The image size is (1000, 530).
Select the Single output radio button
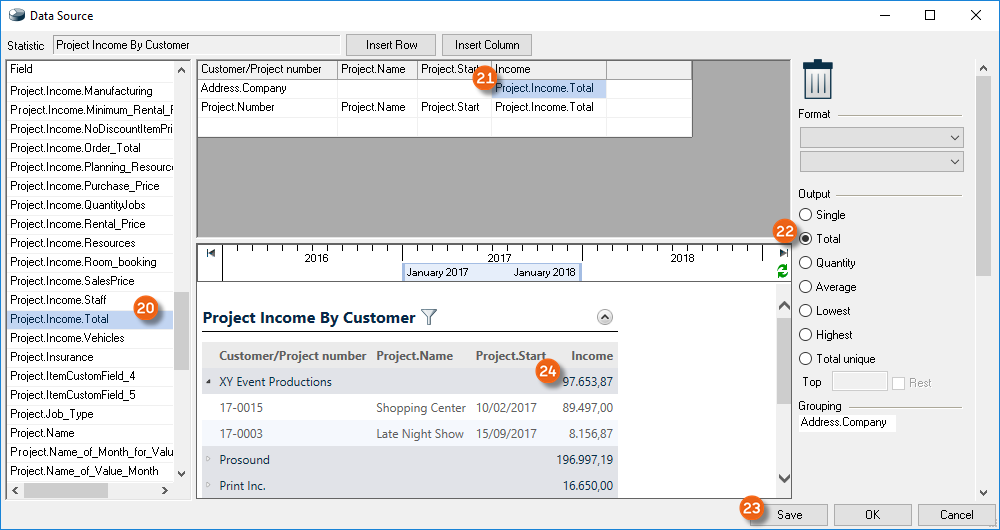[x=806, y=215]
